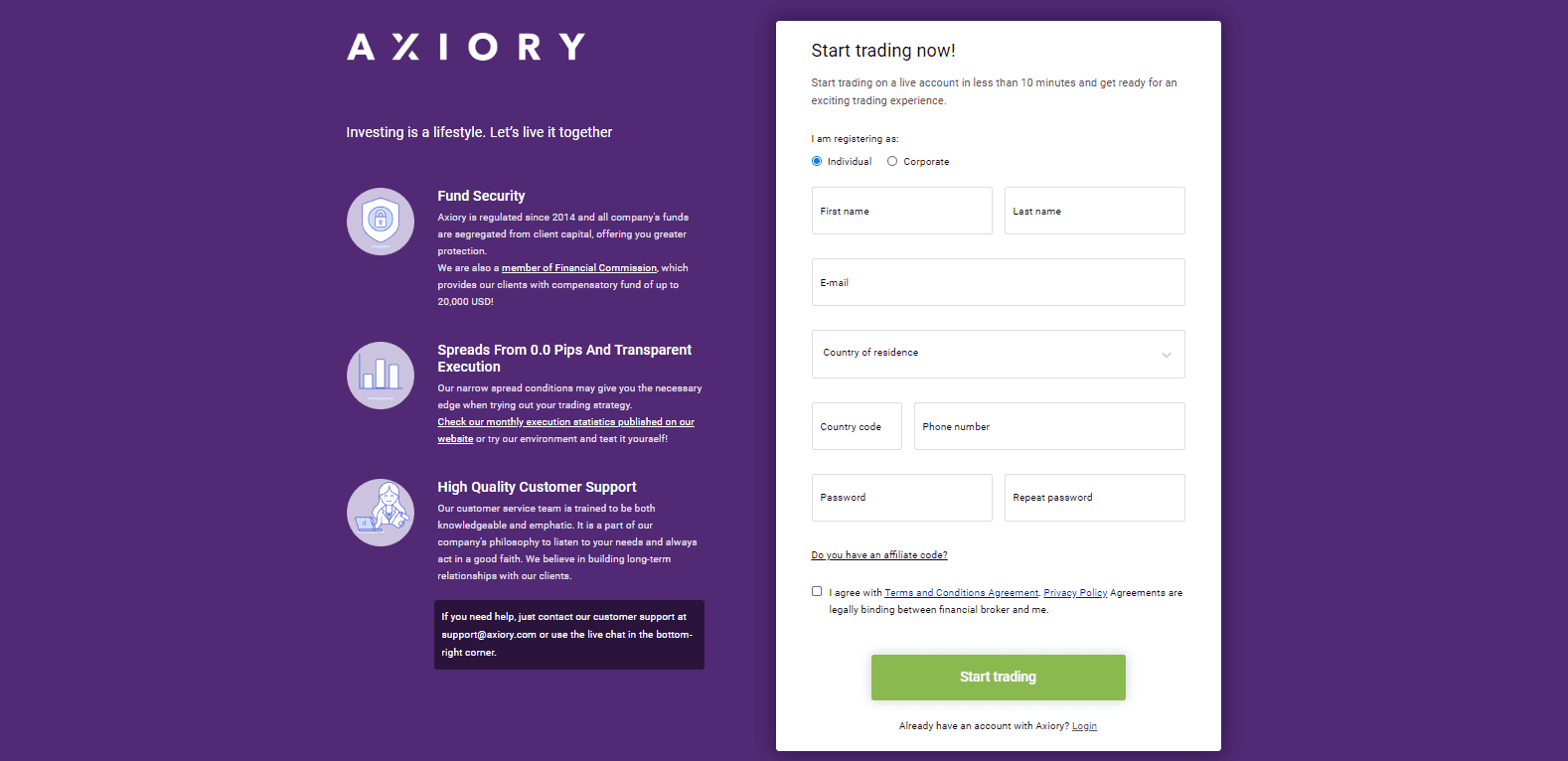Click the Country of residence chevron arrow
Screen dimensions: 1568x761
(x=1166, y=354)
